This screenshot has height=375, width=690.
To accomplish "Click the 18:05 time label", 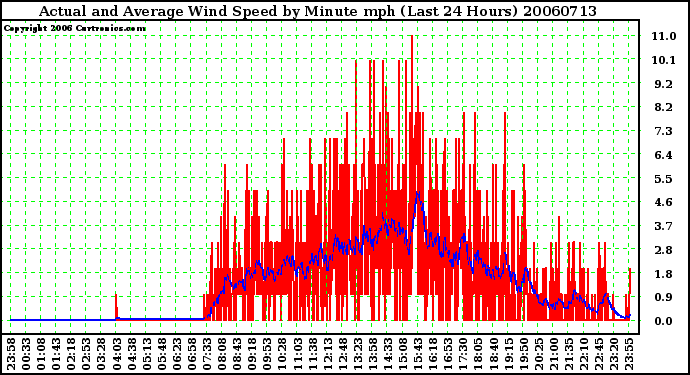I will (x=478, y=354).
